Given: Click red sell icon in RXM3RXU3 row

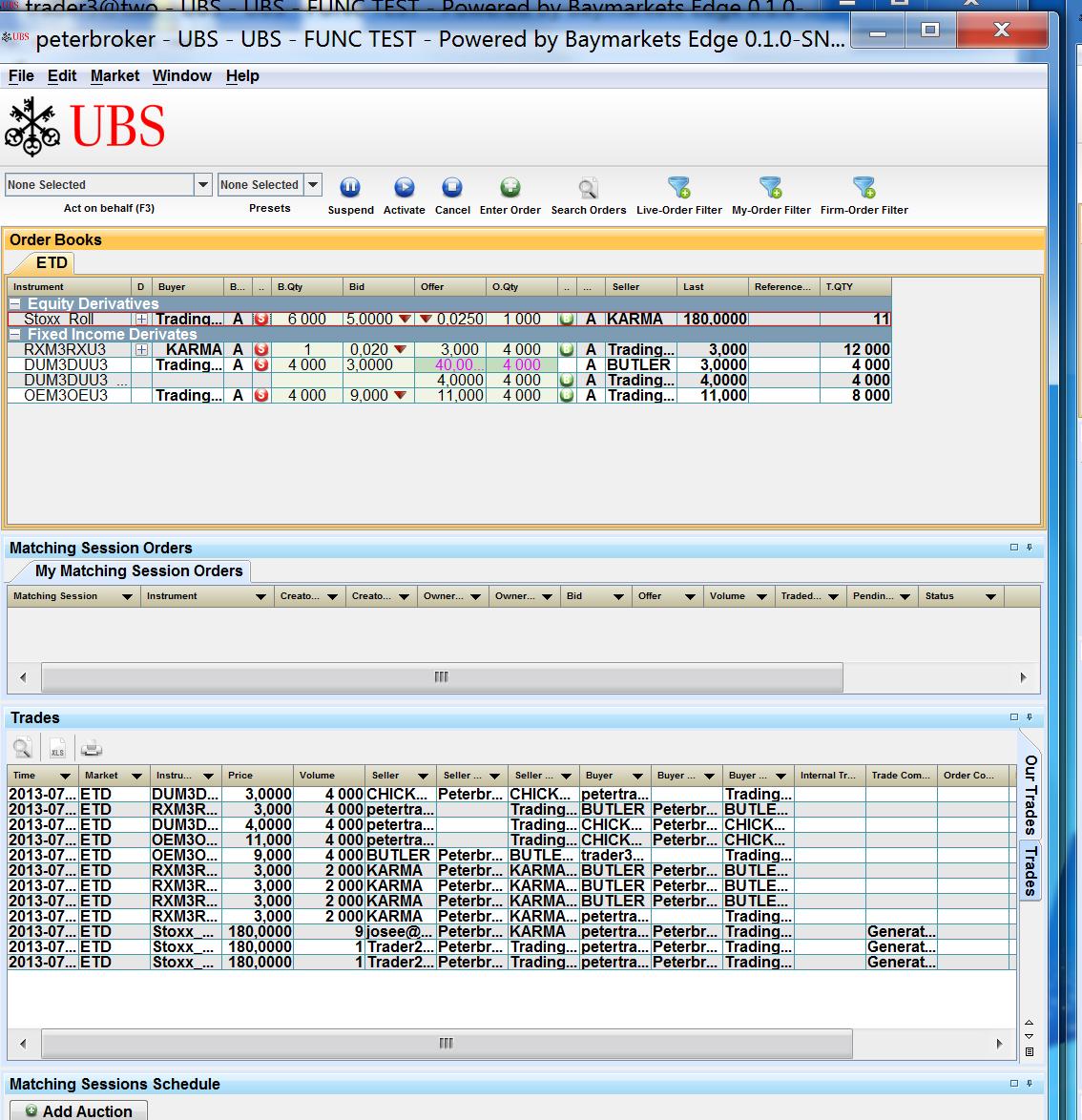Looking at the screenshot, I should coord(261,349).
